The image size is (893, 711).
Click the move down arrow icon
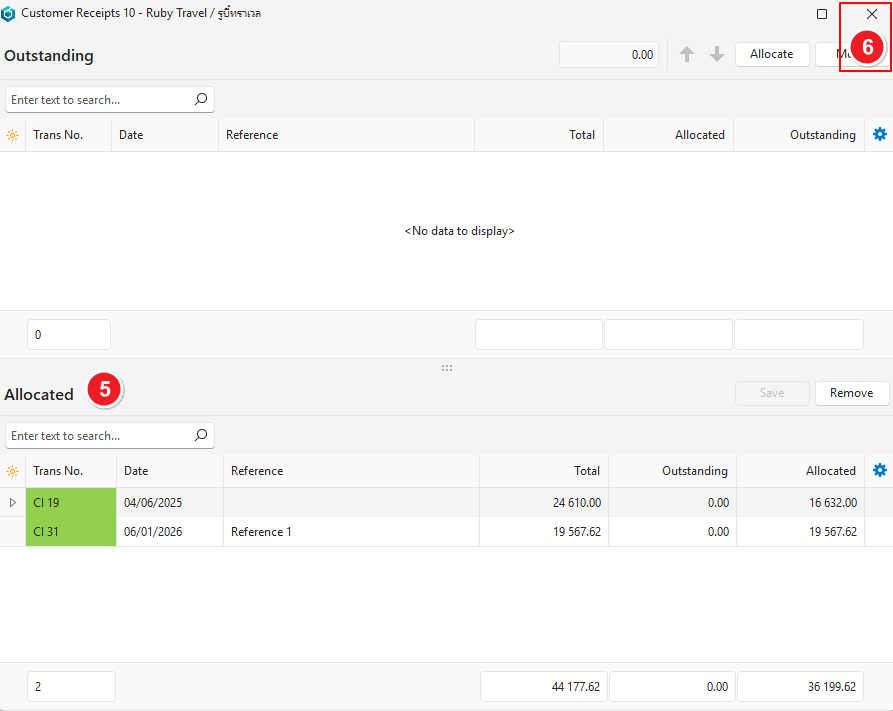[717, 55]
